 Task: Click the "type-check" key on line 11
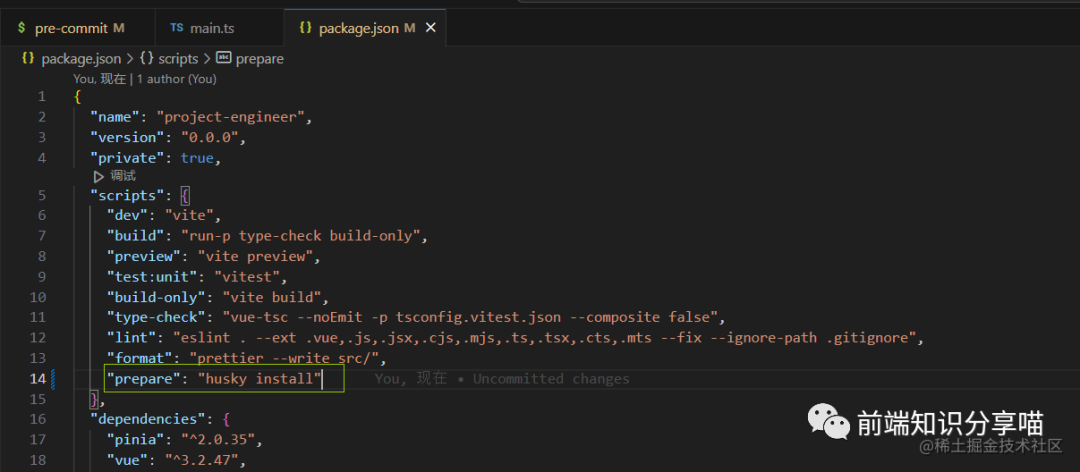click(x=156, y=318)
